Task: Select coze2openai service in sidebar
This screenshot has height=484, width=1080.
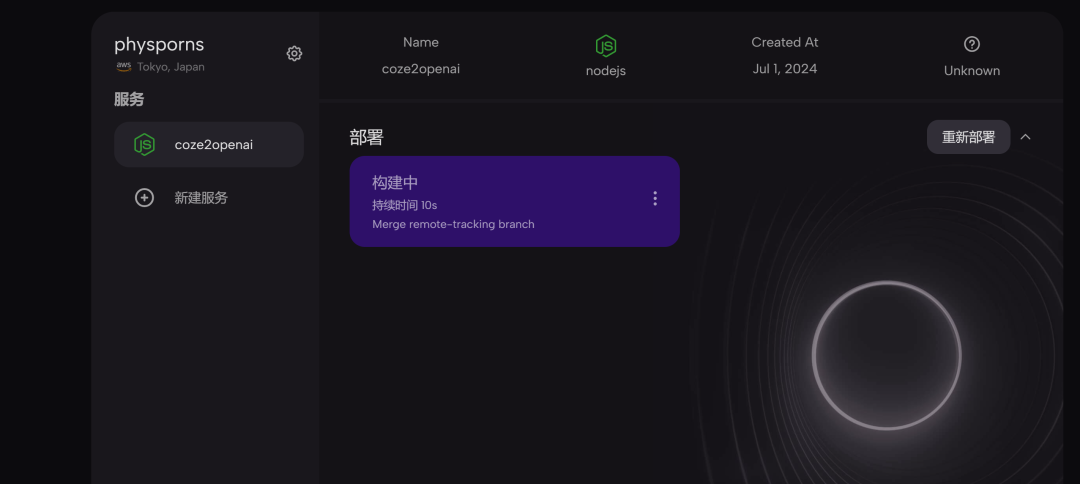Action: pyautogui.click(x=209, y=145)
